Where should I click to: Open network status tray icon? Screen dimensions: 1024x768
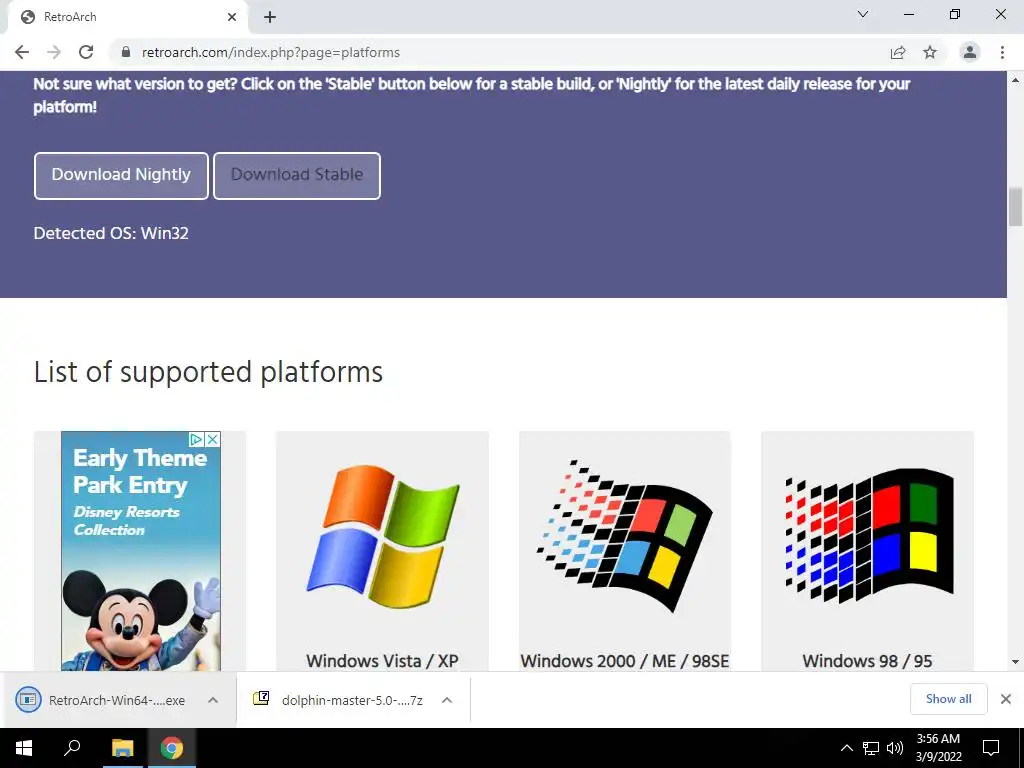click(871, 748)
